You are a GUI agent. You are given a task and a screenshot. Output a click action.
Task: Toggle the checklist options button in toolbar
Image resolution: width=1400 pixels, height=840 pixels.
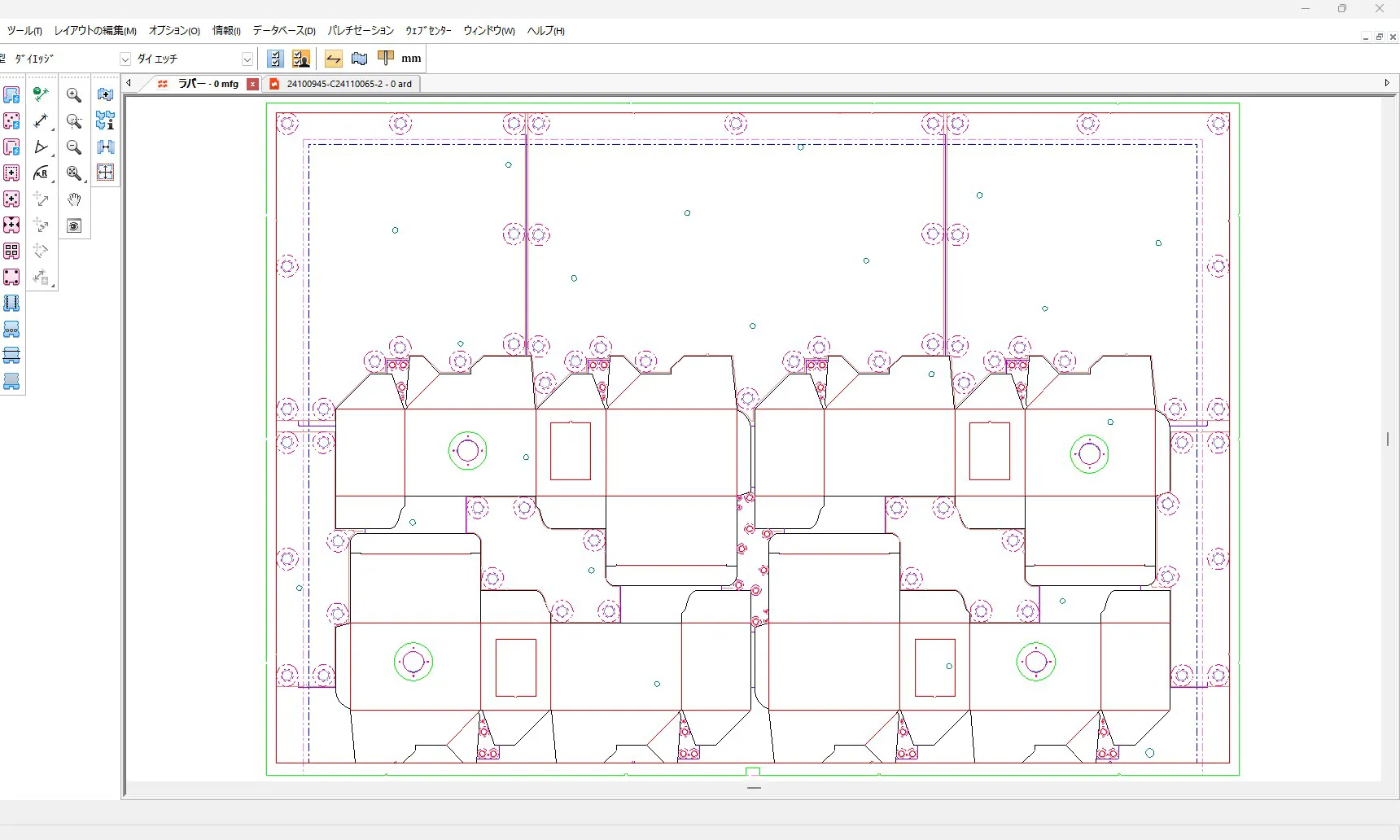(275, 59)
